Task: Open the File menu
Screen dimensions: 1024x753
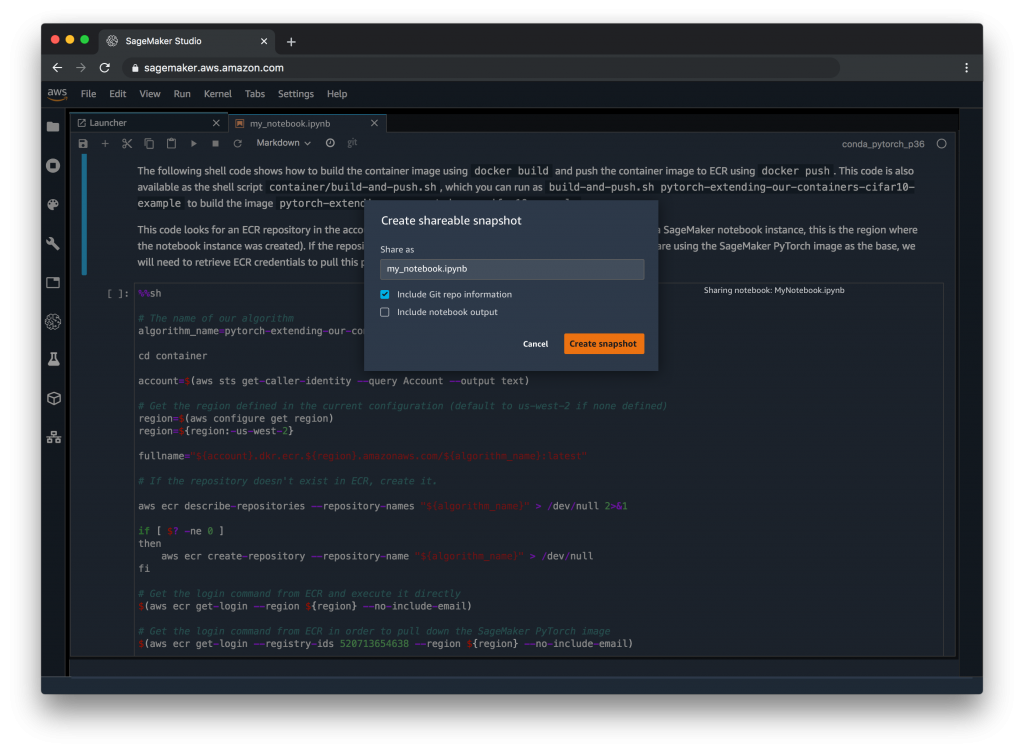Action: click(x=88, y=94)
